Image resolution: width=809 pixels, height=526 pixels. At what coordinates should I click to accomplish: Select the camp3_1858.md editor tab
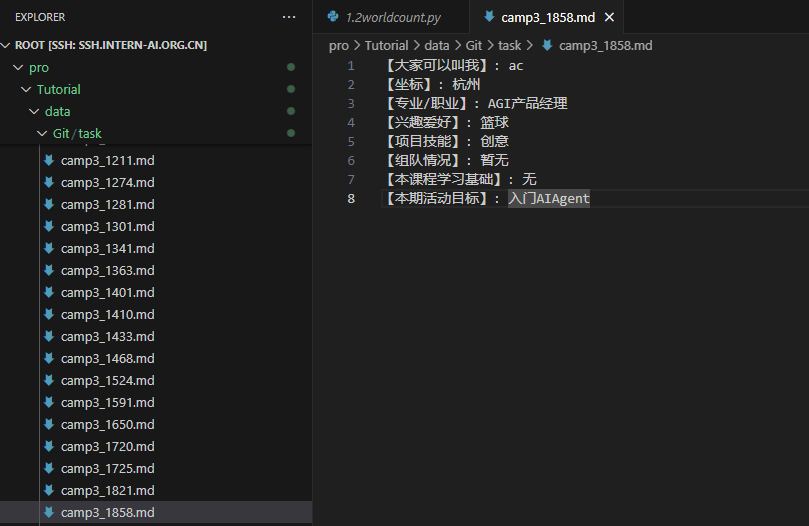(x=548, y=18)
